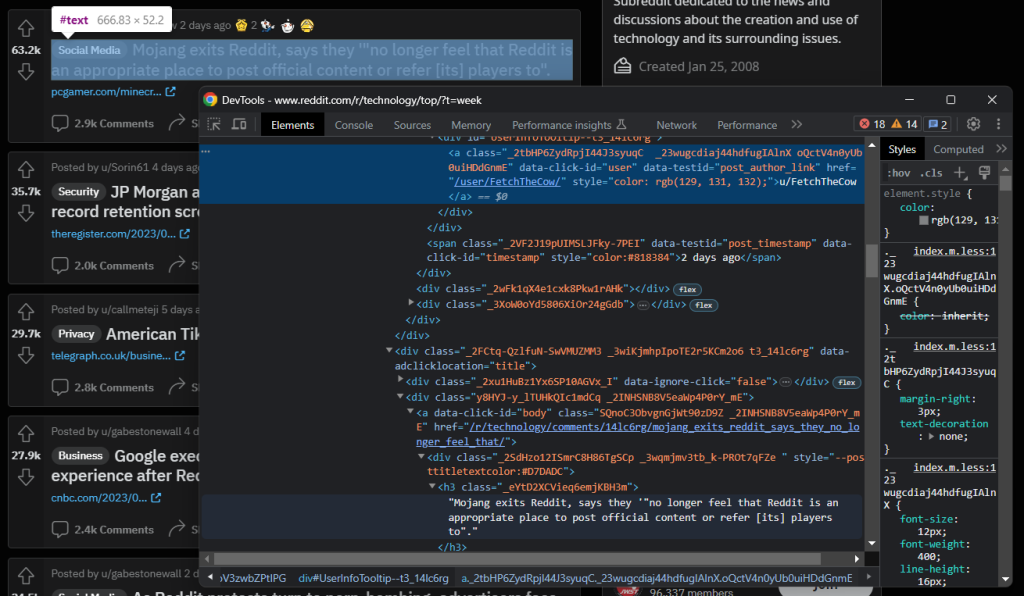Click the Elements panel vertical scrollbar
This screenshot has width=1024, height=596.
click(871, 260)
